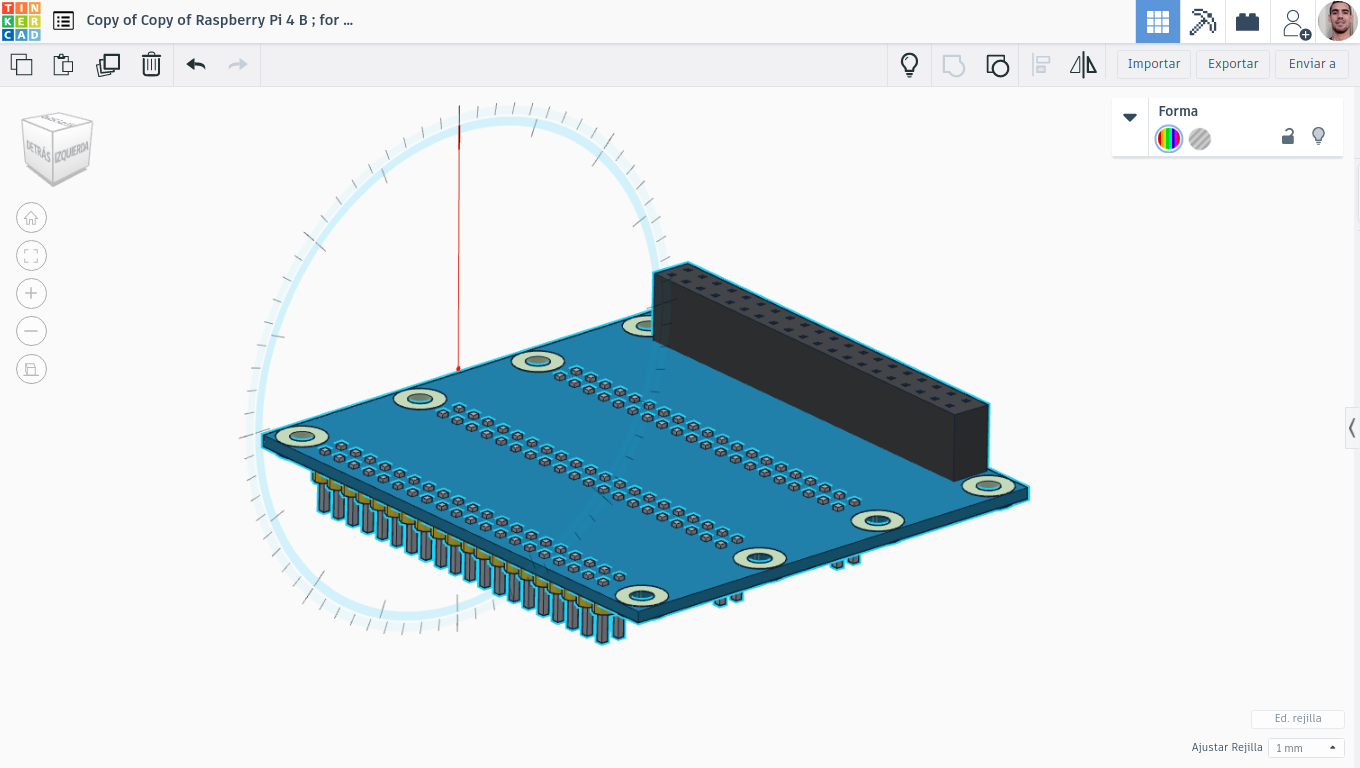Duplicate the selected shape
The height and width of the screenshot is (768, 1360).
(108, 65)
